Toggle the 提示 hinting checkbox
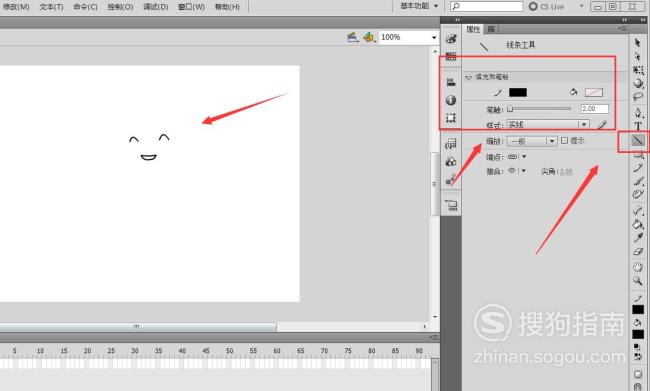Screen dimensions: 650x391 (x=564, y=141)
